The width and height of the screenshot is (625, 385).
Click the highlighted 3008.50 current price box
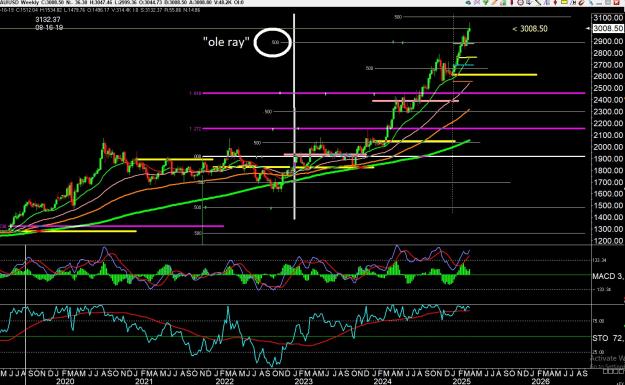click(x=608, y=29)
